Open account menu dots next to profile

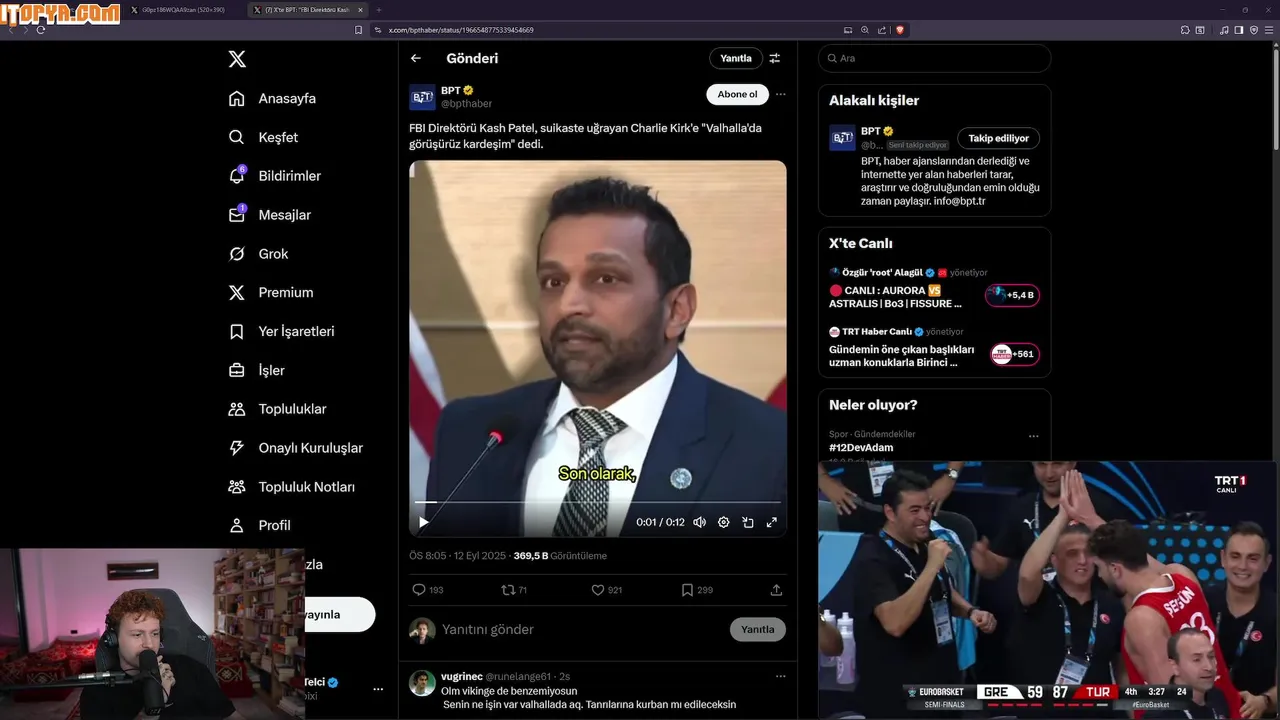point(378,689)
